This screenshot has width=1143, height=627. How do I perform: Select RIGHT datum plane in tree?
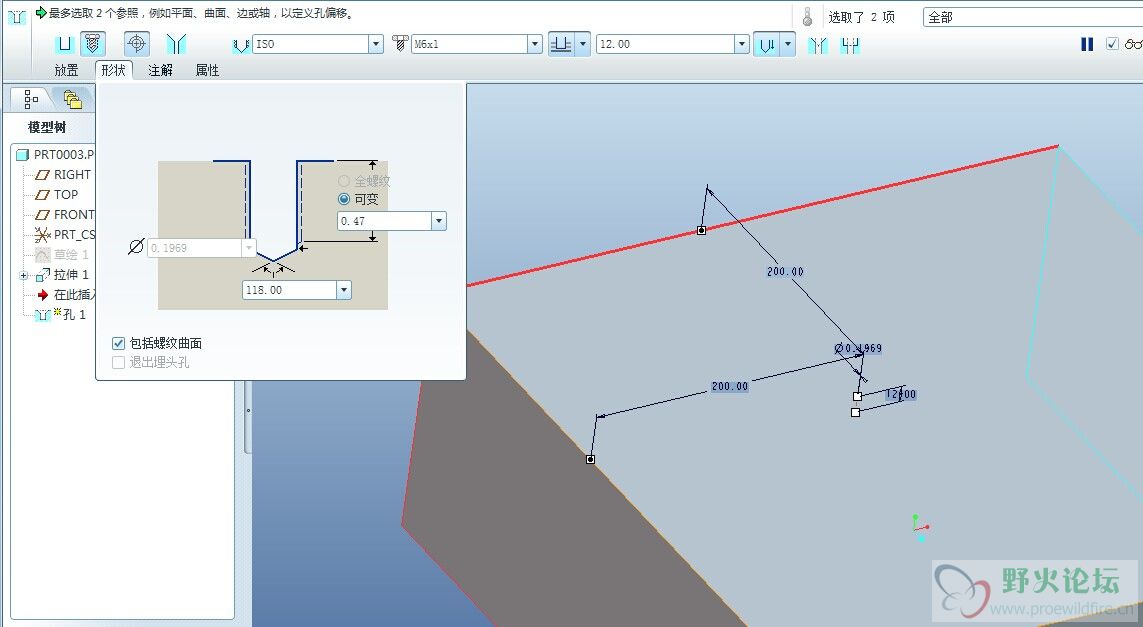[x=63, y=175]
